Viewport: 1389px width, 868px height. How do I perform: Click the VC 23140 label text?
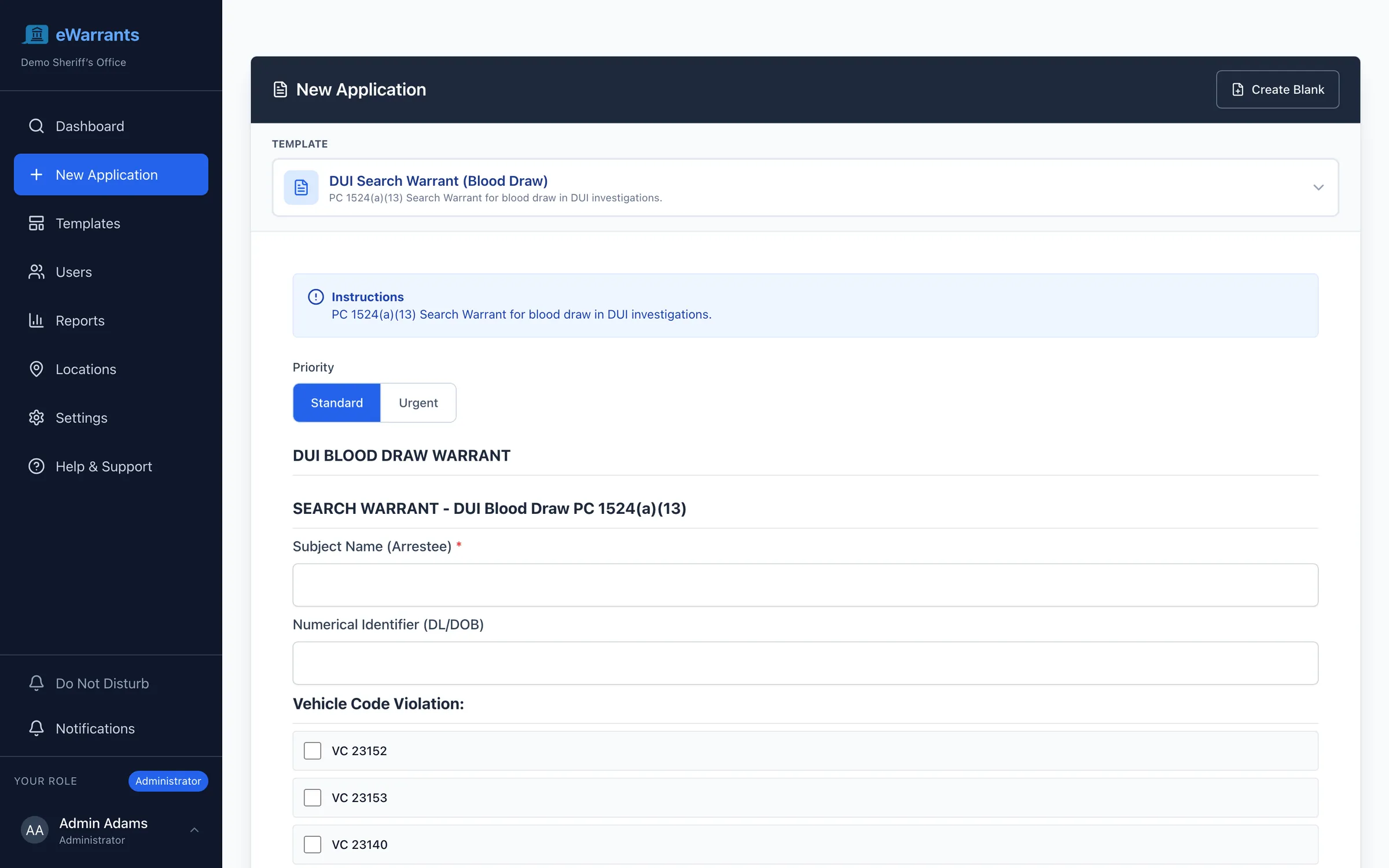359,844
